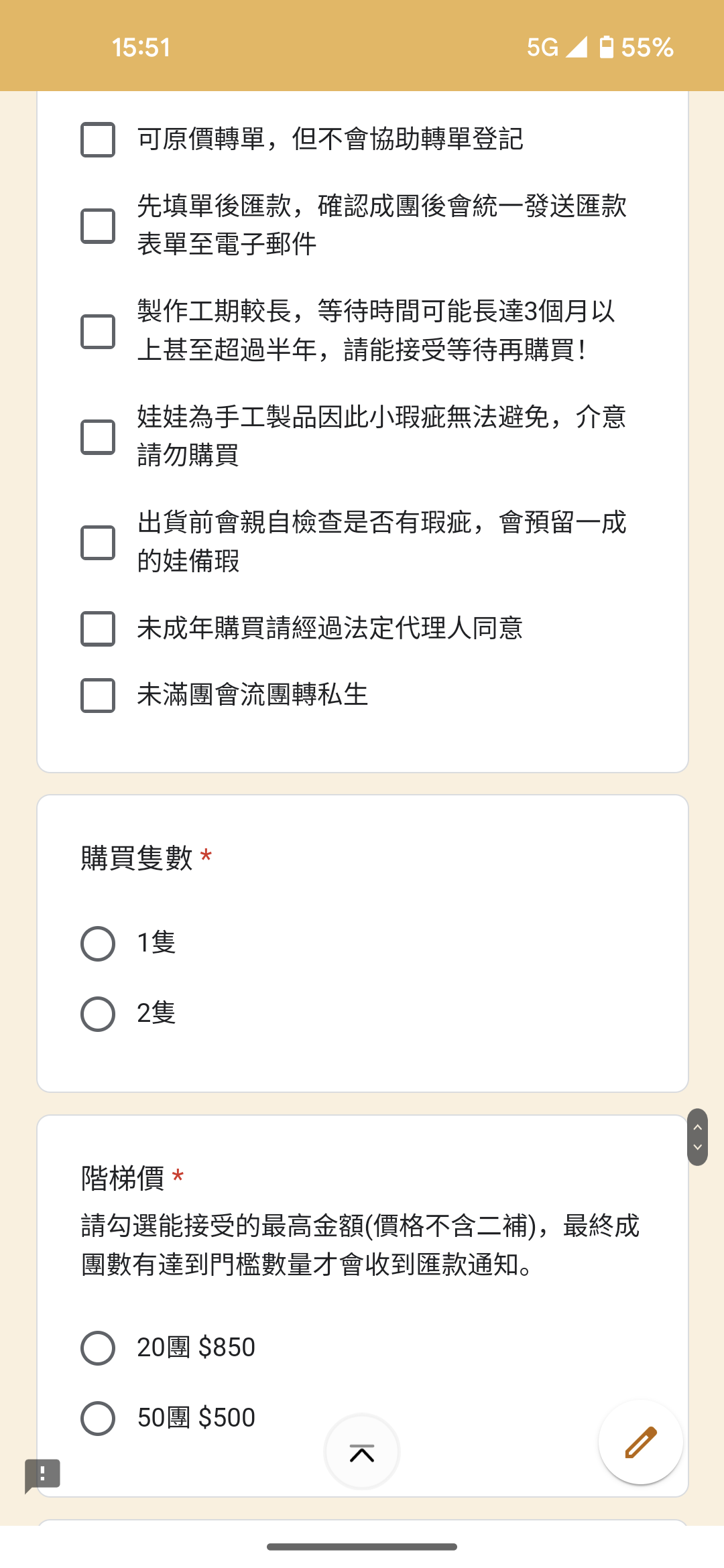
Task: Check the 出貨前會親自檢查 checkbox
Action: [x=98, y=543]
